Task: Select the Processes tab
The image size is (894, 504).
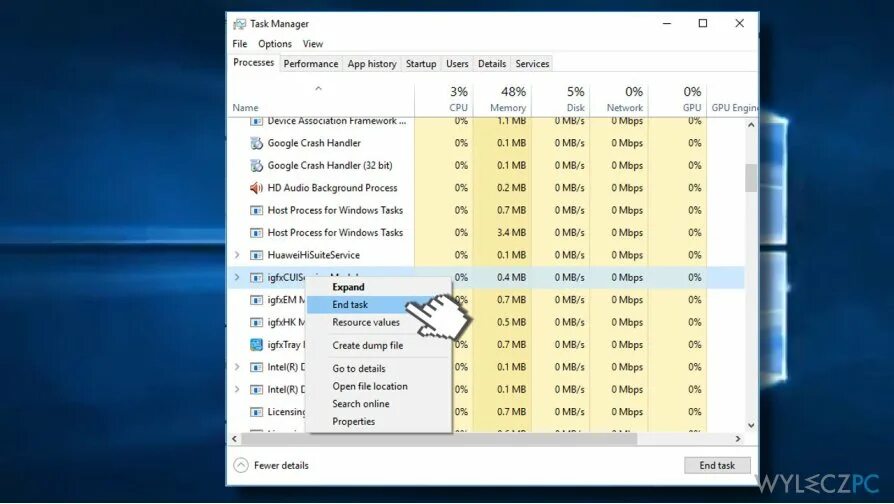Action: [253, 63]
